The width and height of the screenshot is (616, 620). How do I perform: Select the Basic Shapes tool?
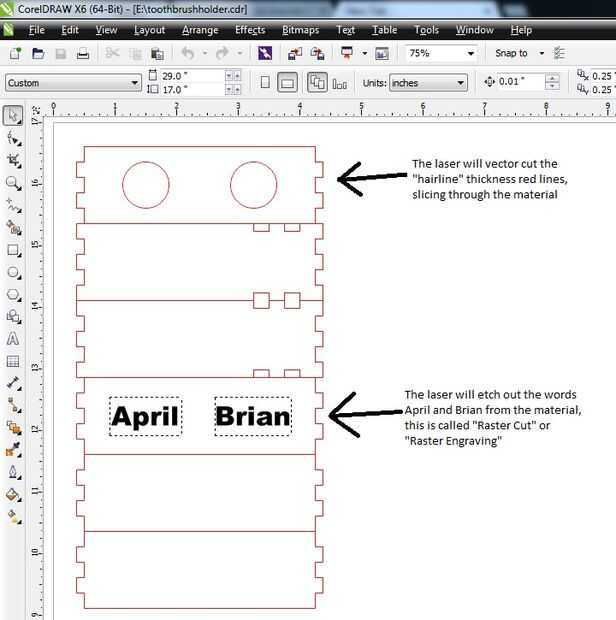(13, 316)
